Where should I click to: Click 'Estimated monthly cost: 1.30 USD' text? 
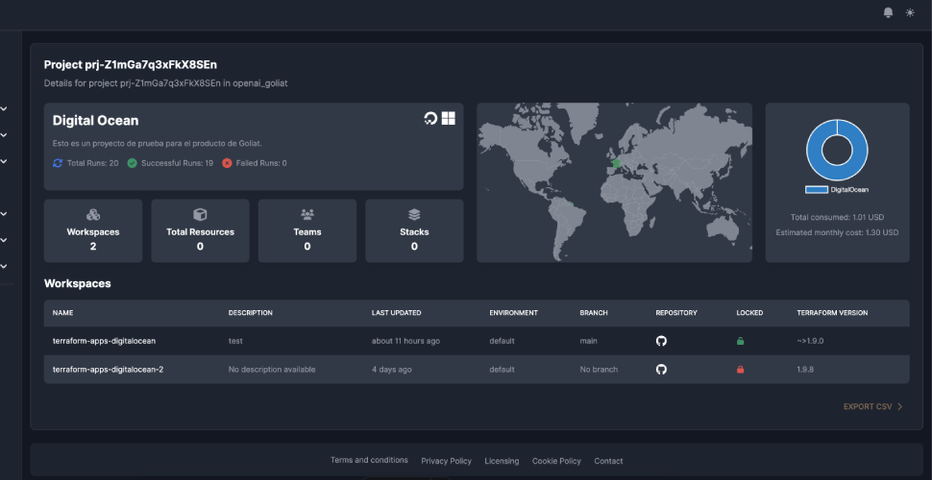(x=837, y=232)
